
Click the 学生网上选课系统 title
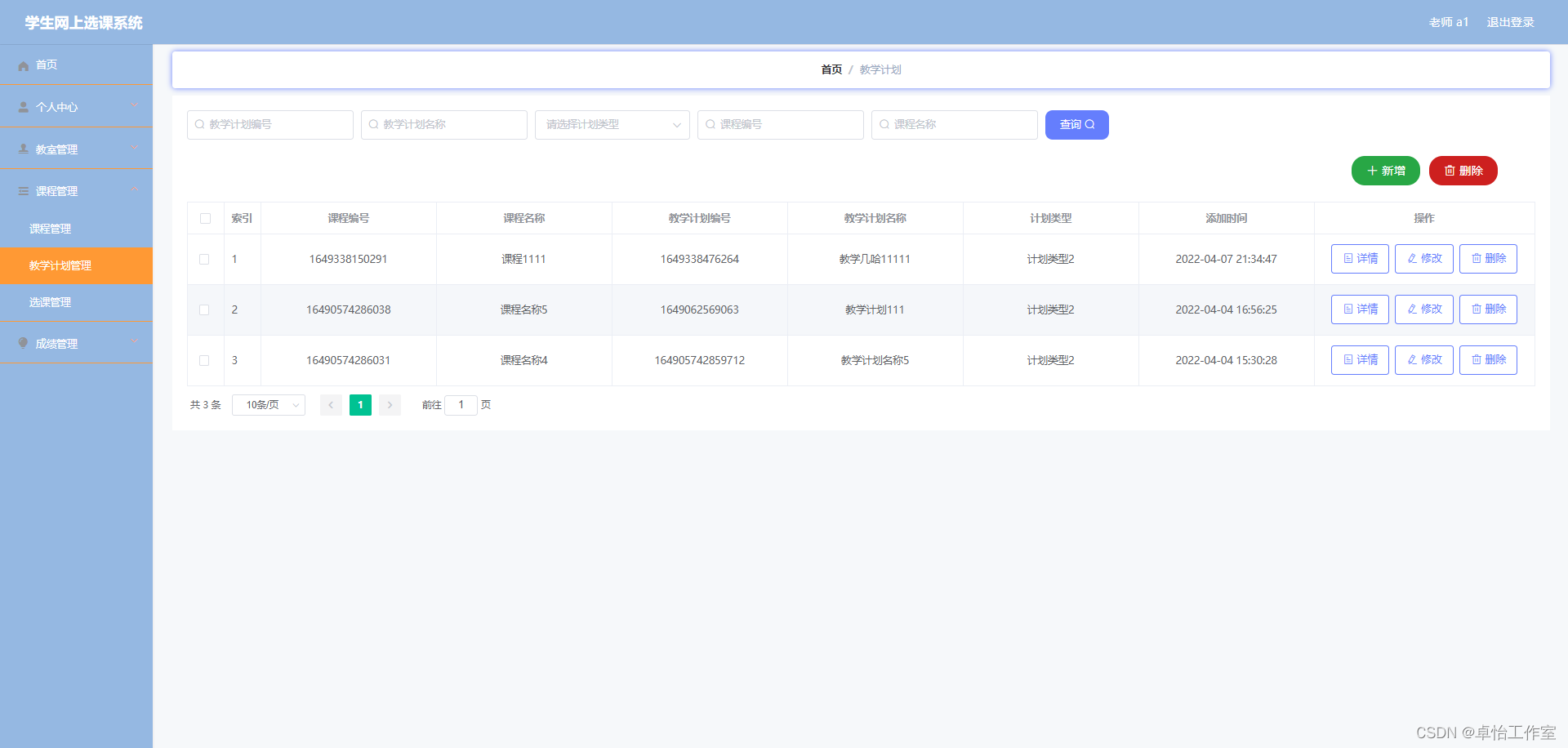point(84,23)
